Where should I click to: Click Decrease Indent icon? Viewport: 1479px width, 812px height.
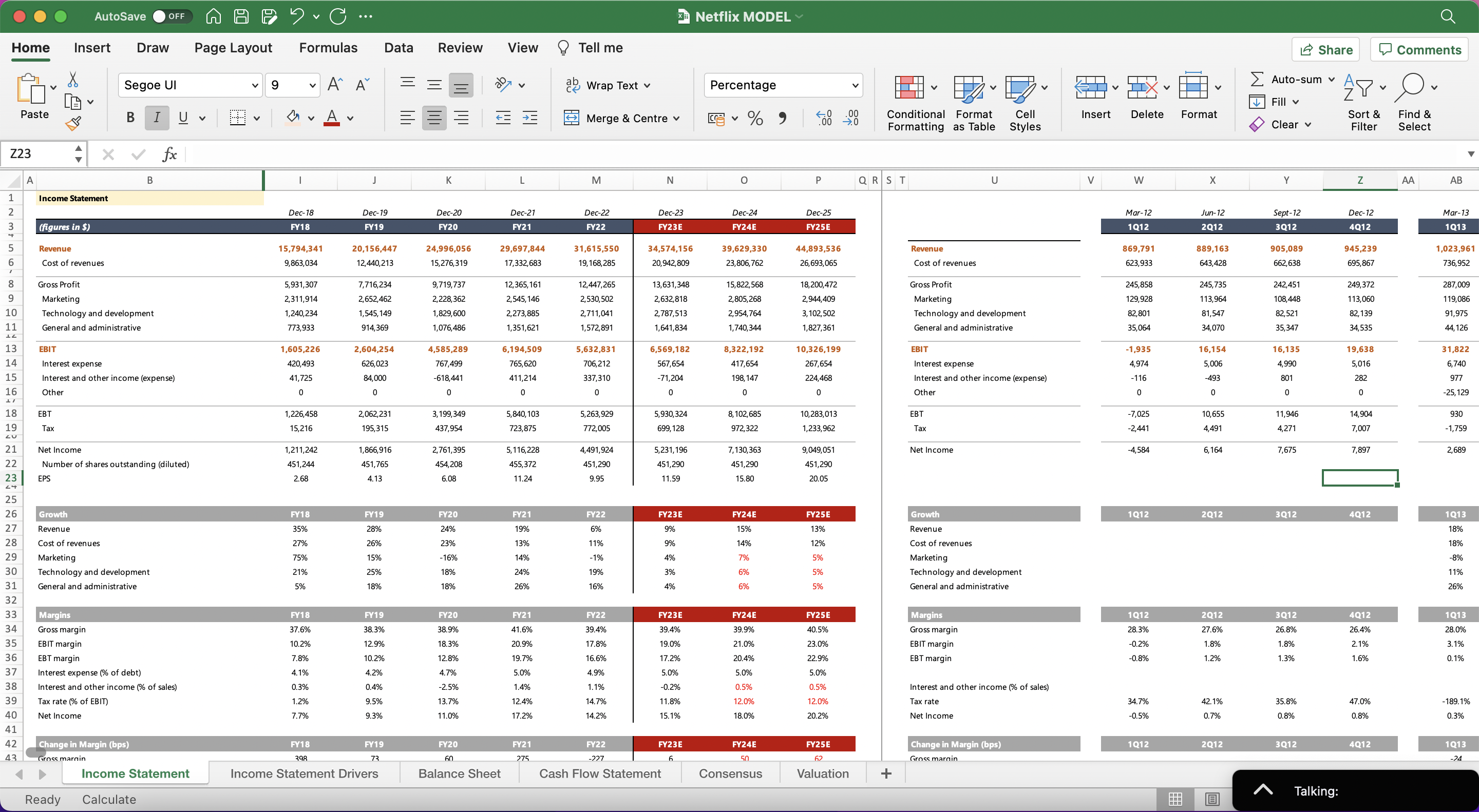tap(503, 118)
